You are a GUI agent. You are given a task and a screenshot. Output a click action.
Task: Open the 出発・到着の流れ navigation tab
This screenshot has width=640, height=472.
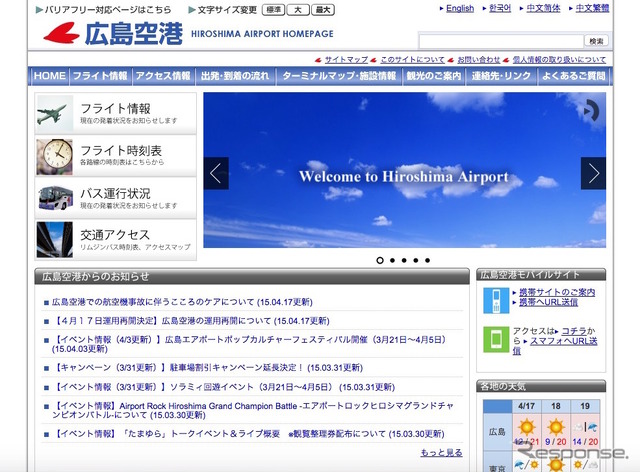click(235, 76)
